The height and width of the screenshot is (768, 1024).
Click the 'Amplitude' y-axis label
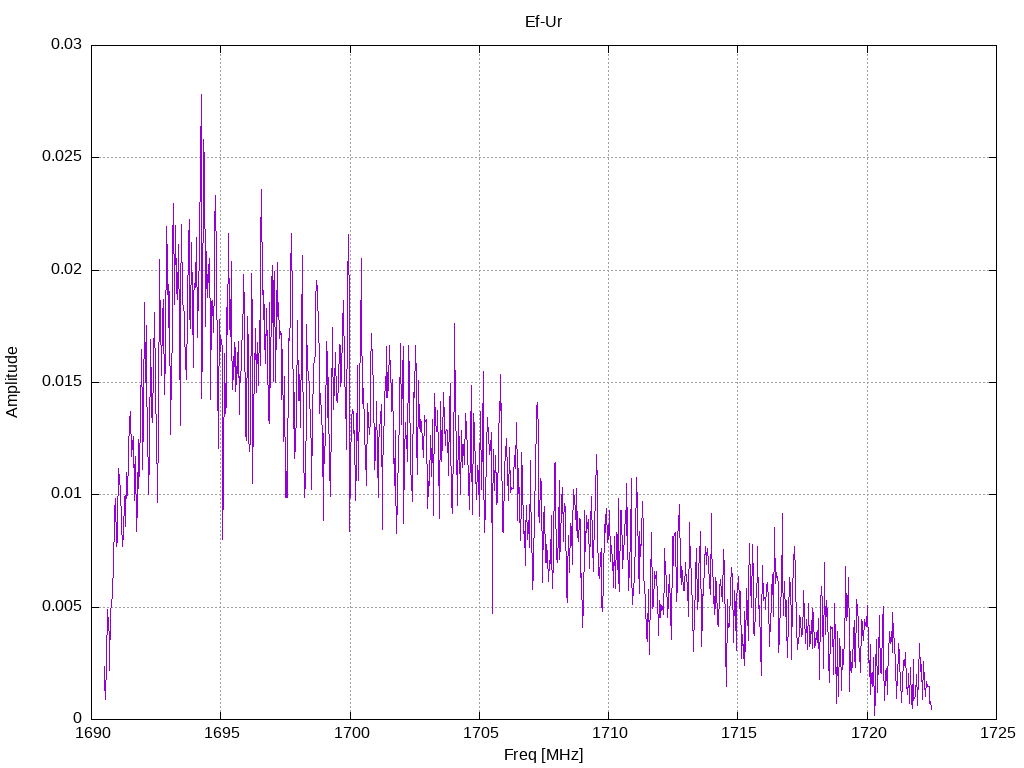click(x=12, y=382)
